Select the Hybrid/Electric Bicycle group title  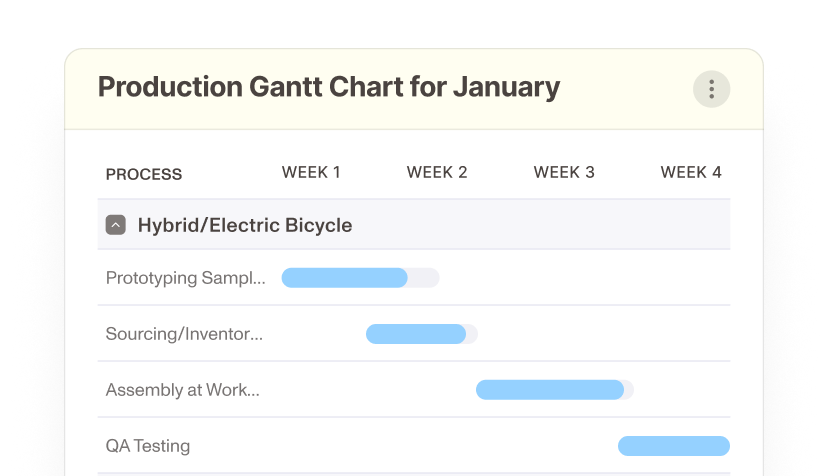pos(244,225)
